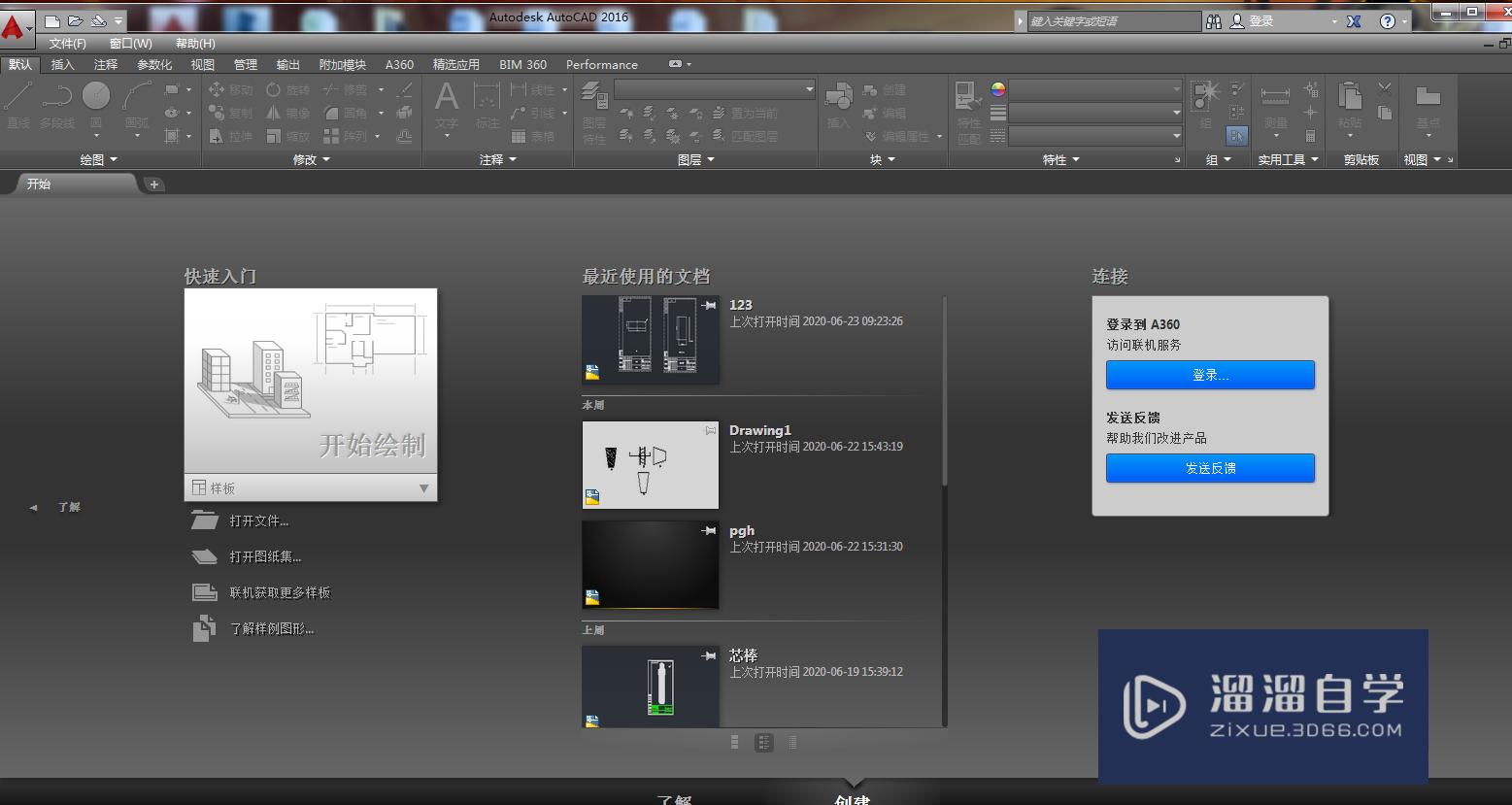Screen dimensions: 1512x805
Task: Click the Table (表格) tool
Action: (533, 136)
